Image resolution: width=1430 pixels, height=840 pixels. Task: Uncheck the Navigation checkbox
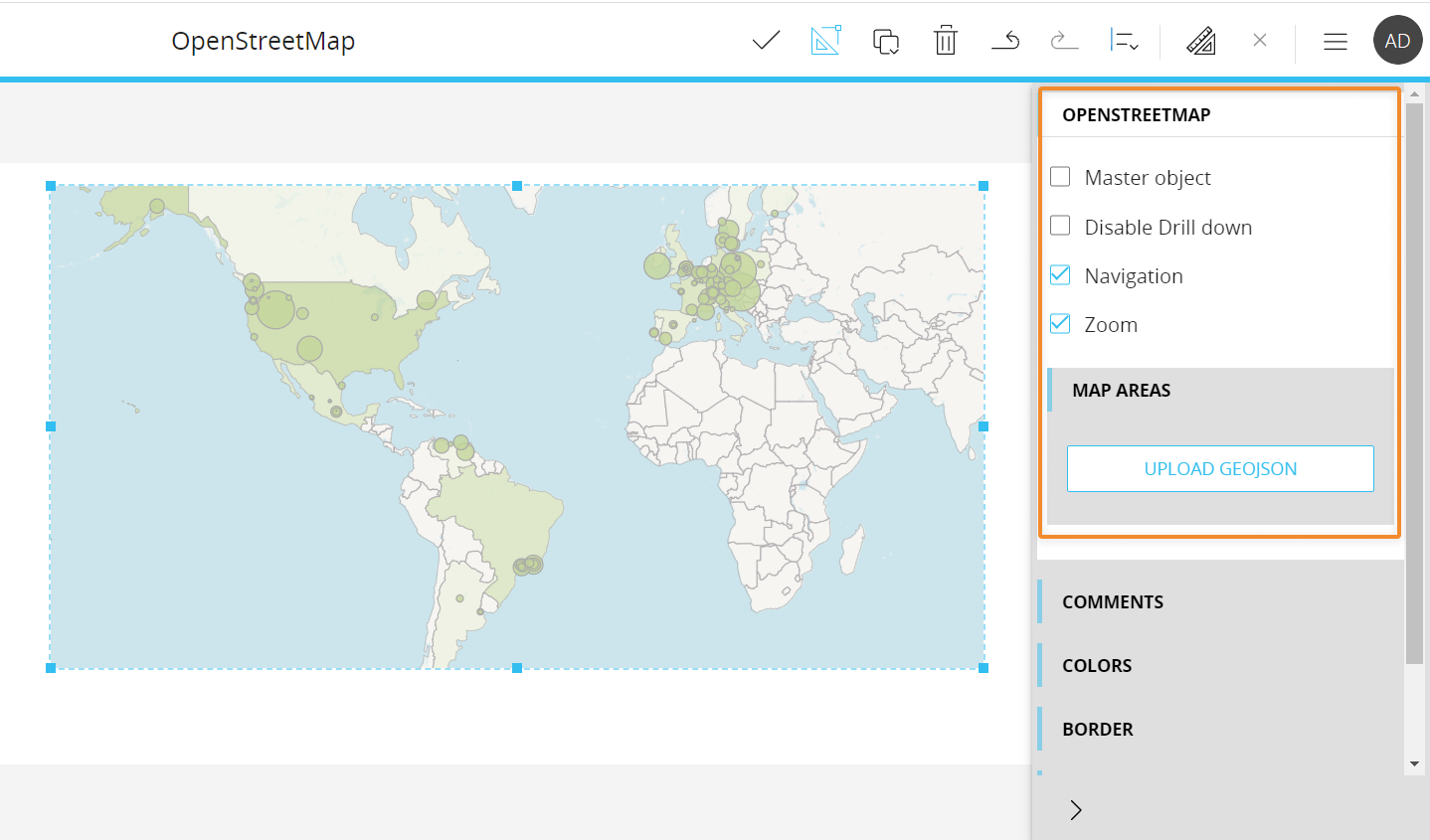coord(1061,275)
